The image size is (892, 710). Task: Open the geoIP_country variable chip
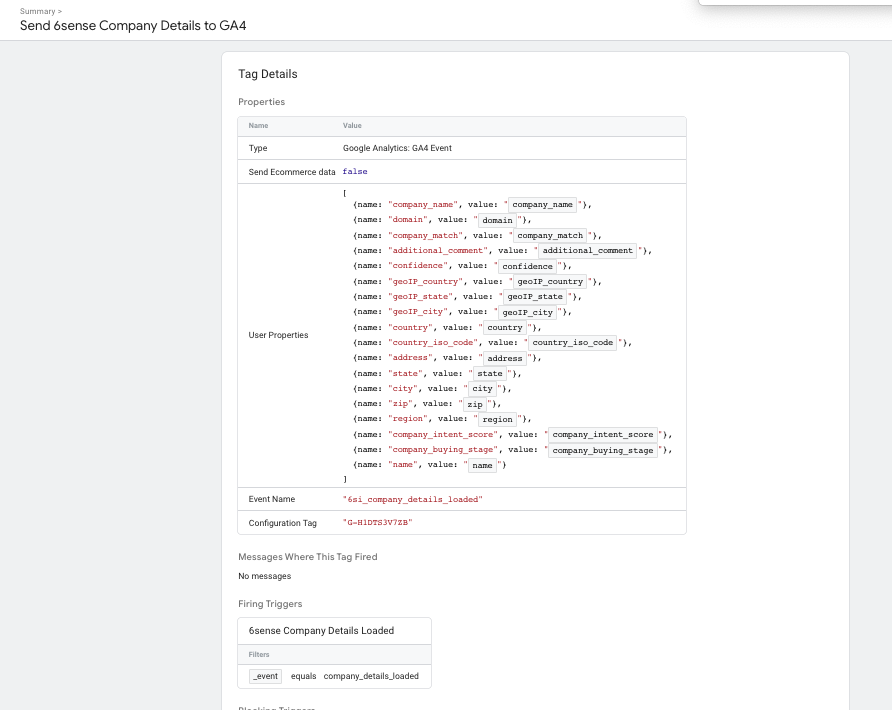(x=550, y=282)
